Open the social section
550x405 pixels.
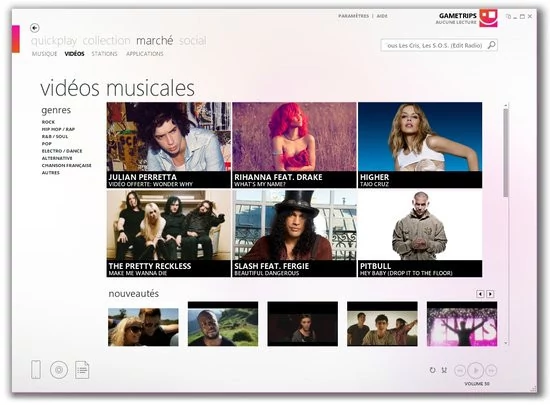pos(193,41)
